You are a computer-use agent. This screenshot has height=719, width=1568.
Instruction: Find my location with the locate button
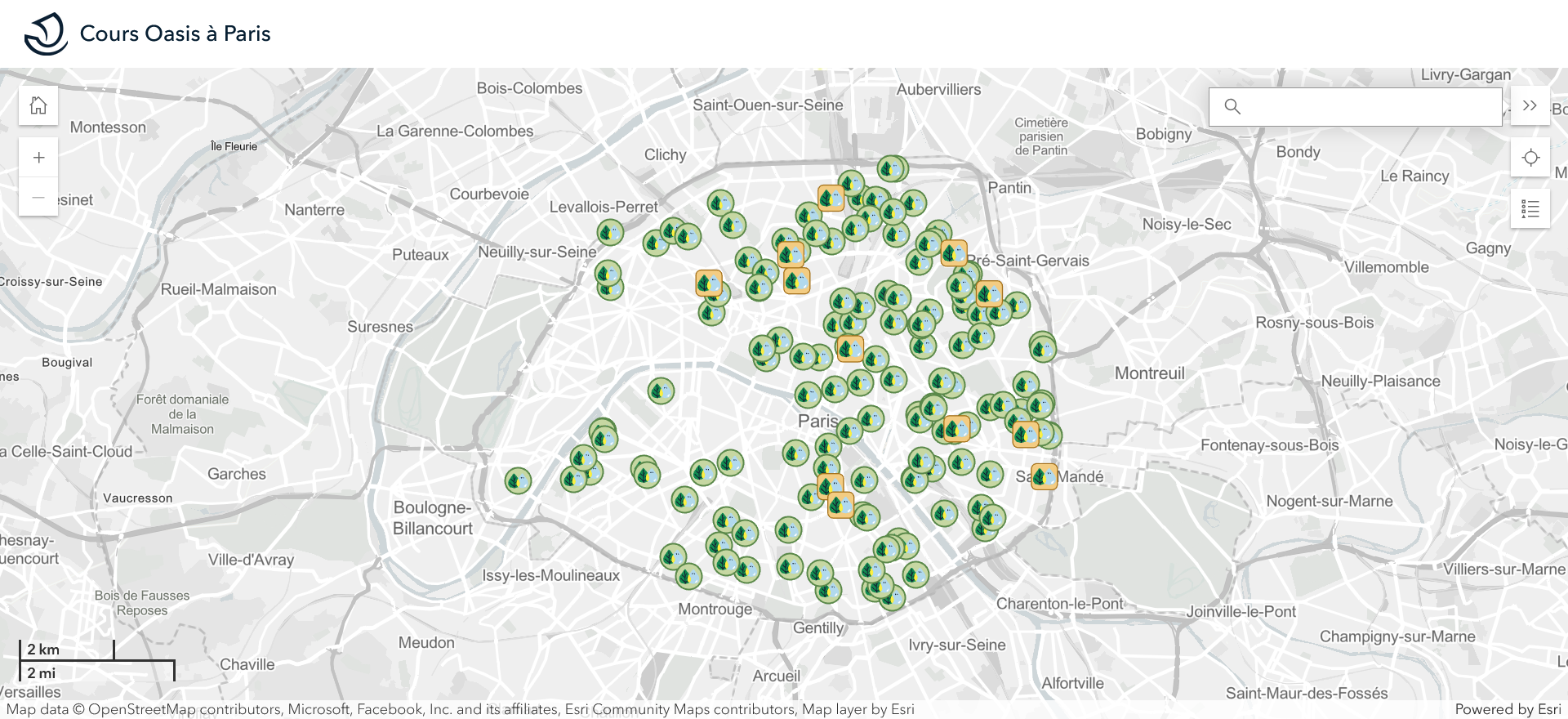tap(1530, 158)
